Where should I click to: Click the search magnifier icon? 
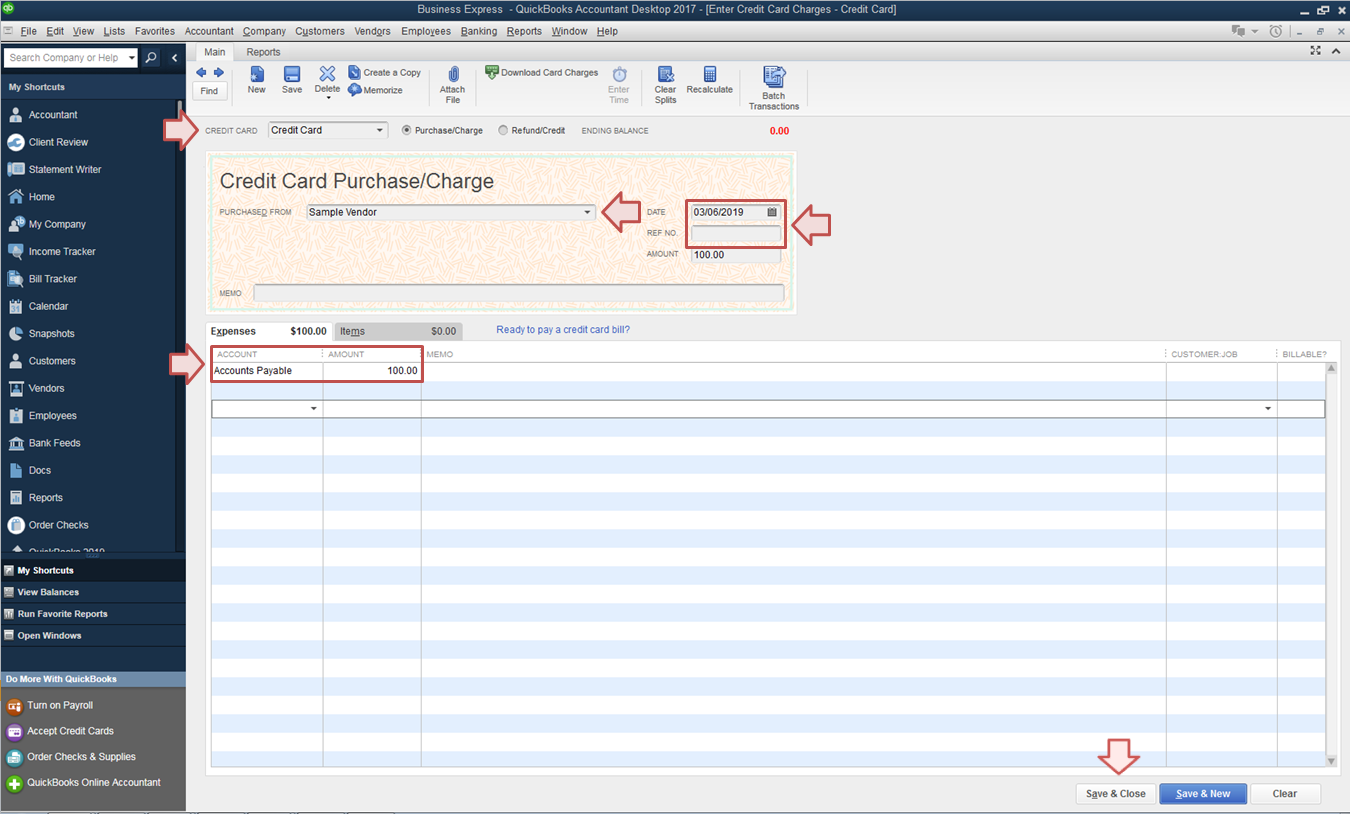[x=151, y=58]
